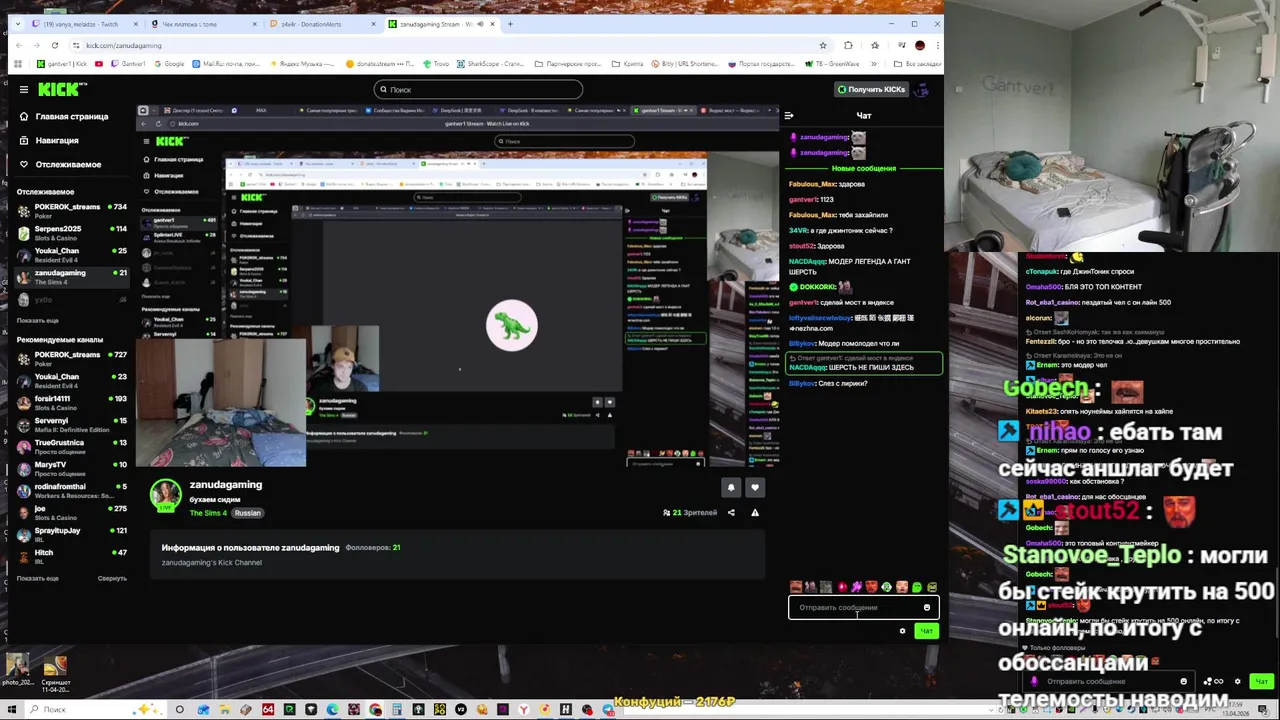Report stream via the warning triangle icon

(755, 513)
